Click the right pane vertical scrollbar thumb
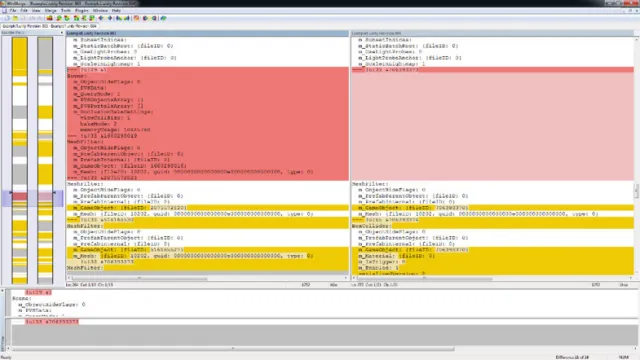The width and height of the screenshot is (640, 360). click(636, 191)
